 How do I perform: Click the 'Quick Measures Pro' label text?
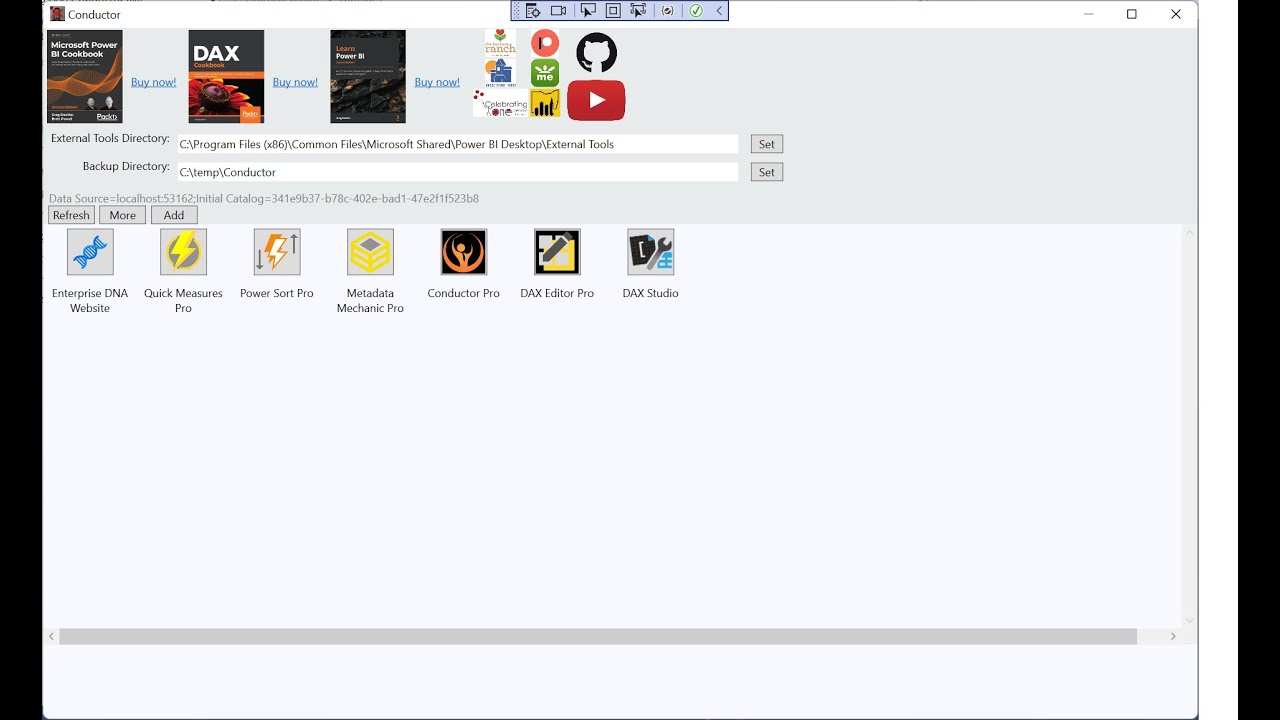coord(183,301)
